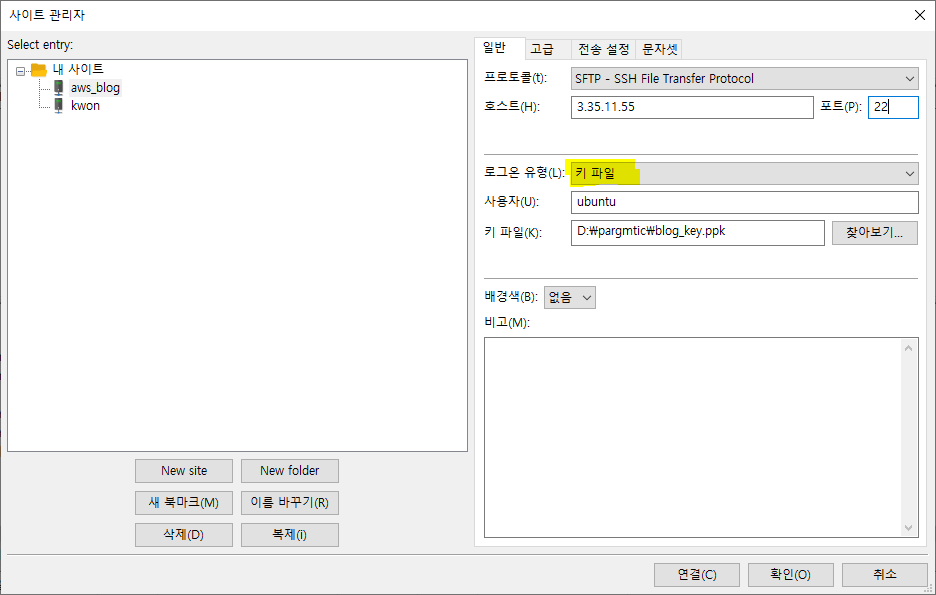Click the New folder button
The height and width of the screenshot is (595, 936).
289,471
